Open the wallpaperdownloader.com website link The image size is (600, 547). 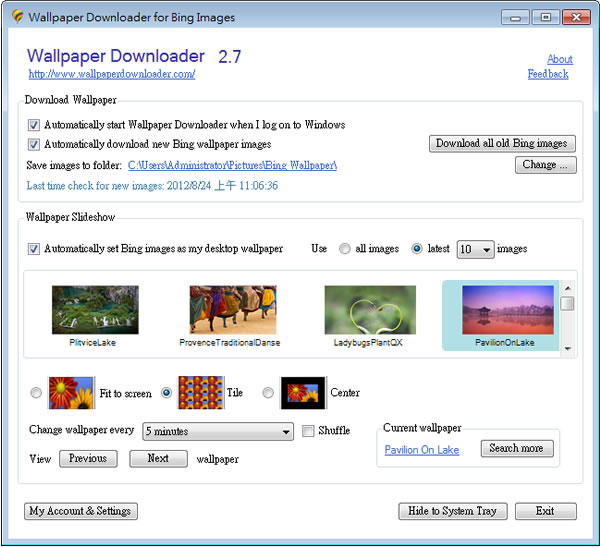(112, 74)
